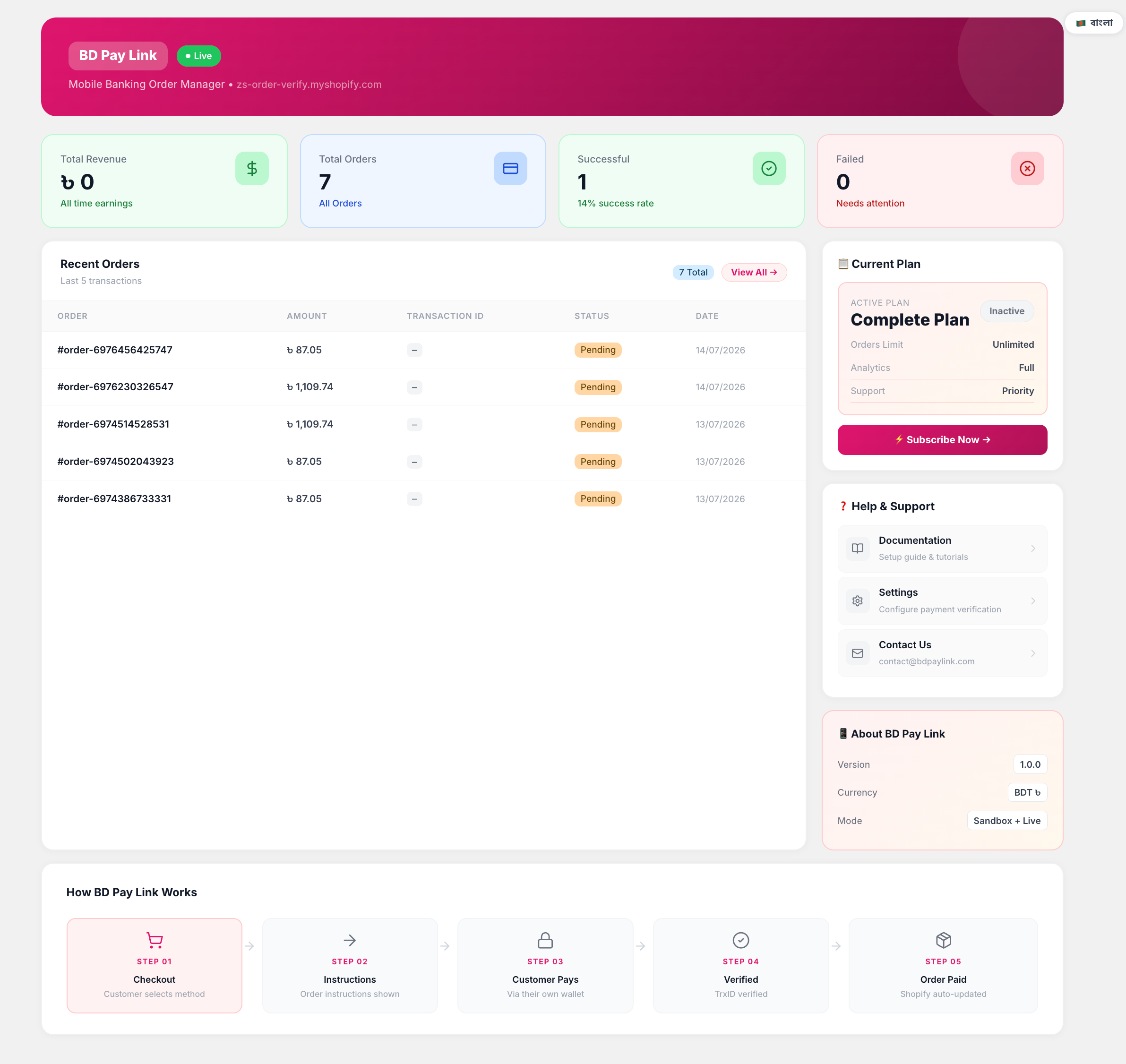This screenshot has width=1126, height=1064.
Task: Select order #order-6974514528531
Action: point(113,424)
